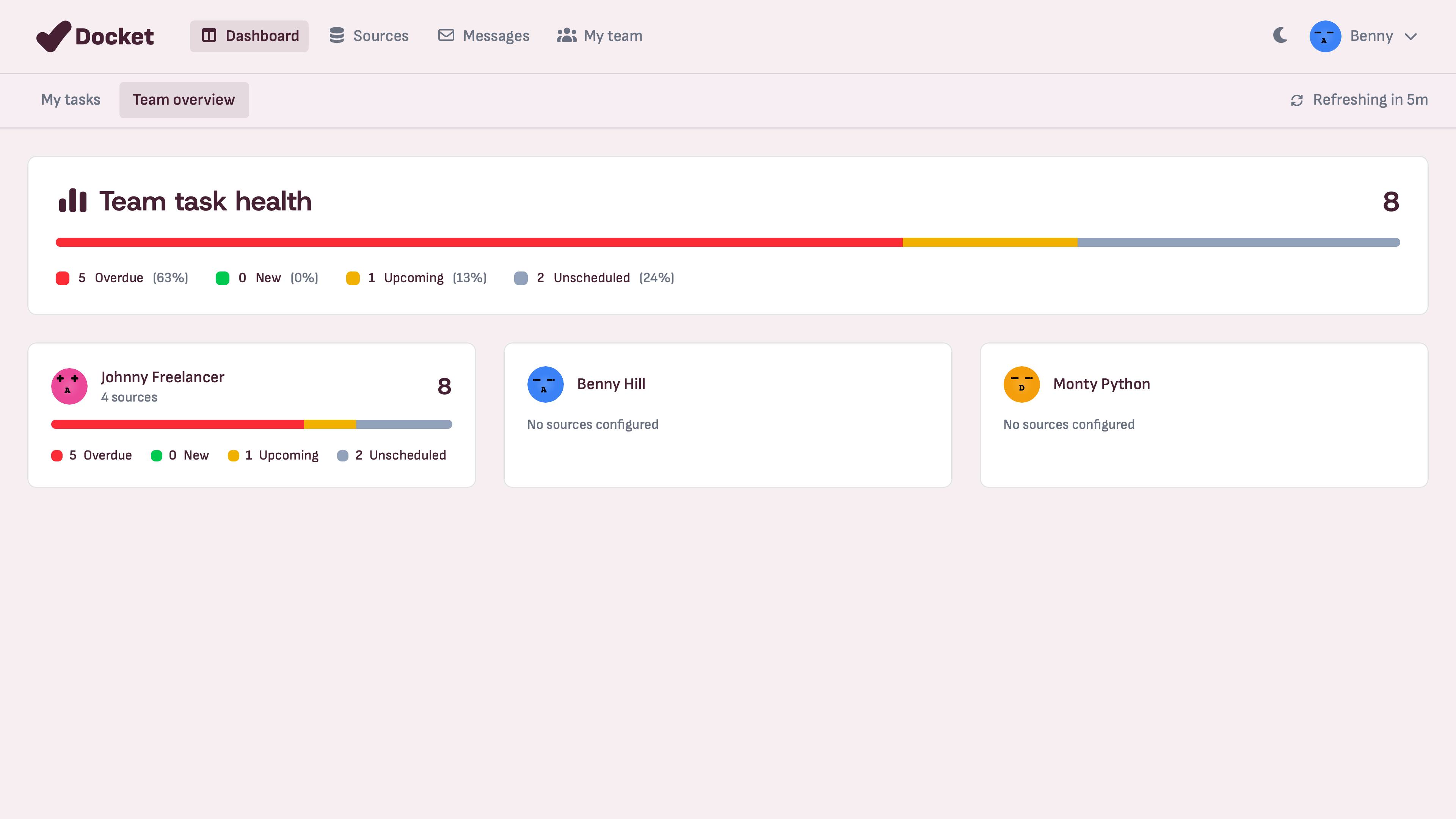
Task: Click 1 Upcoming text in Johnny's card
Action: (x=282, y=455)
